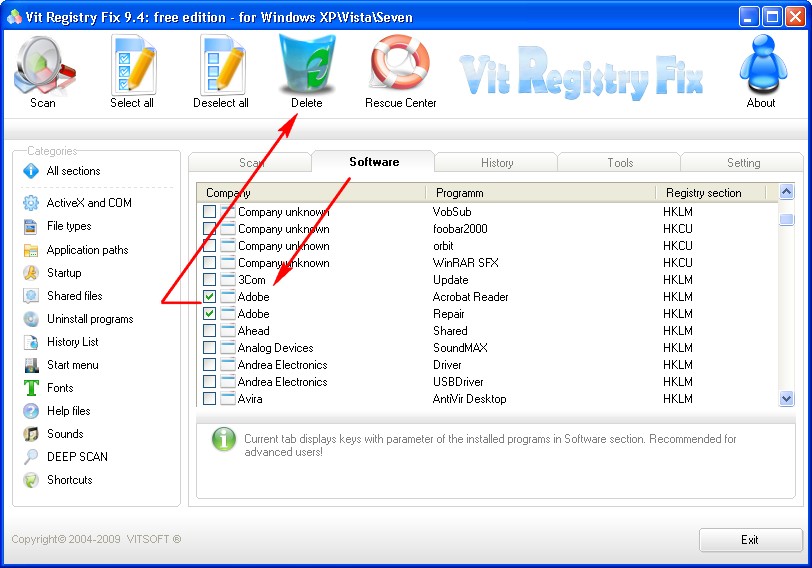Check the Ahead Shared checkbox

coord(209,330)
